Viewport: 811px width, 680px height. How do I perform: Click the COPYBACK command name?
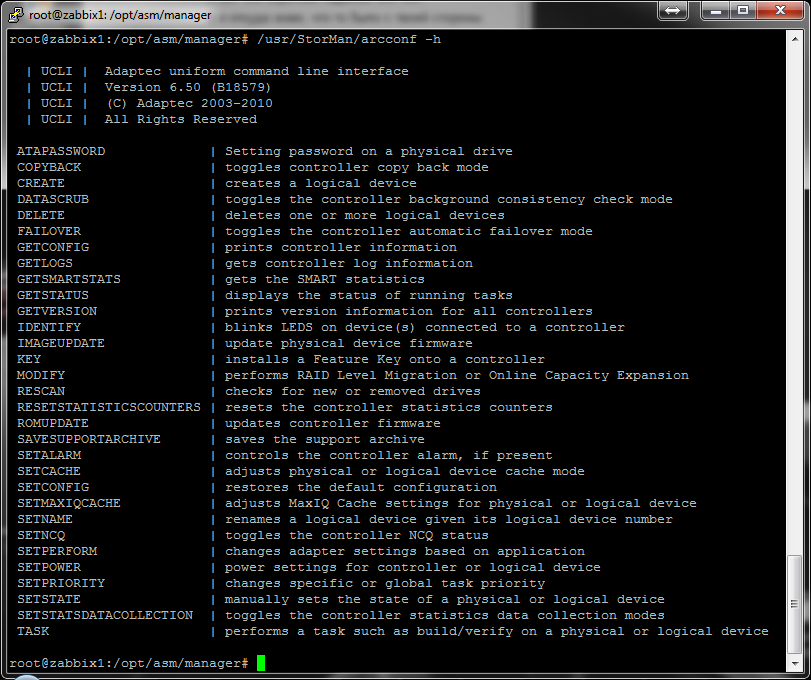(49, 168)
